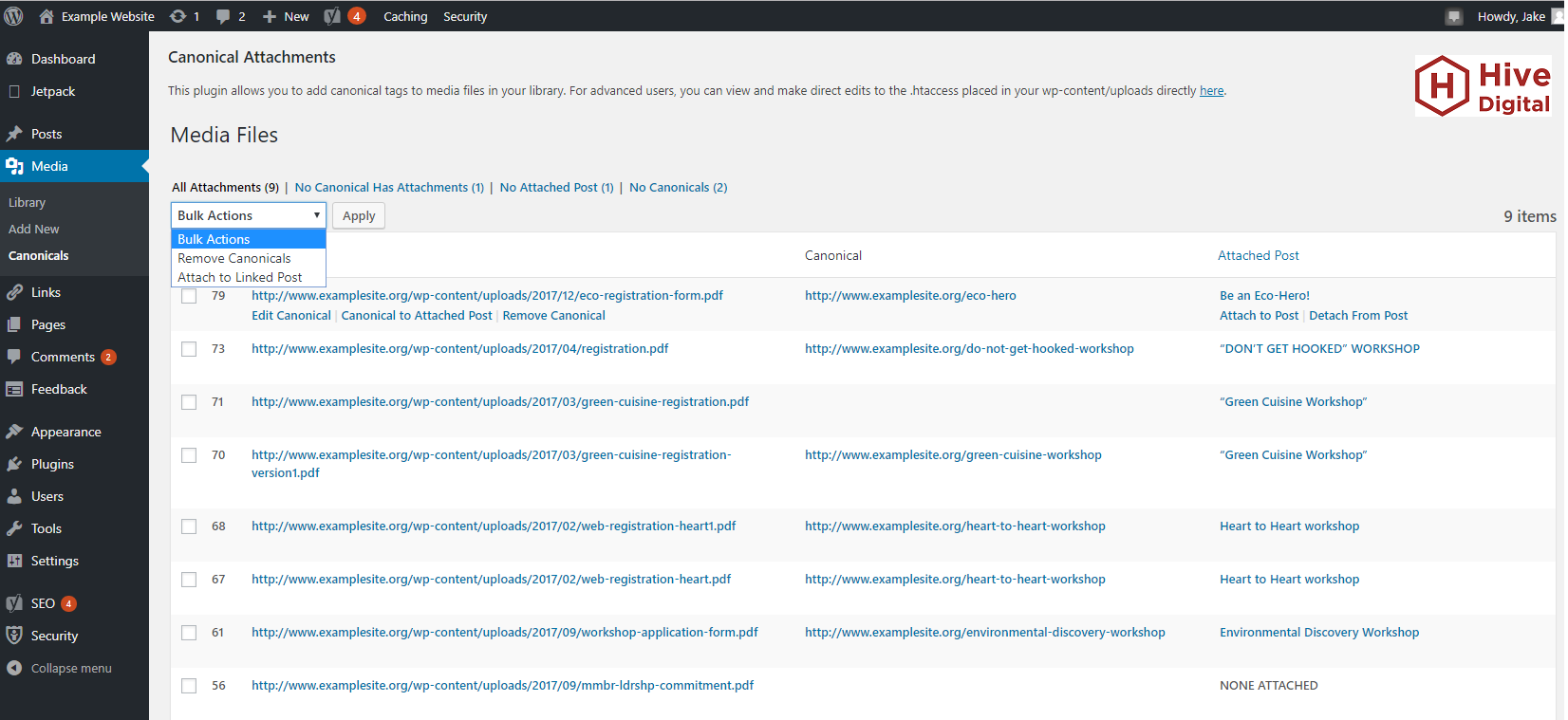Image resolution: width=1568 pixels, height=720 pixels.
Task: Click the Pages sidebar icon
Action: [x=14, y=324]
